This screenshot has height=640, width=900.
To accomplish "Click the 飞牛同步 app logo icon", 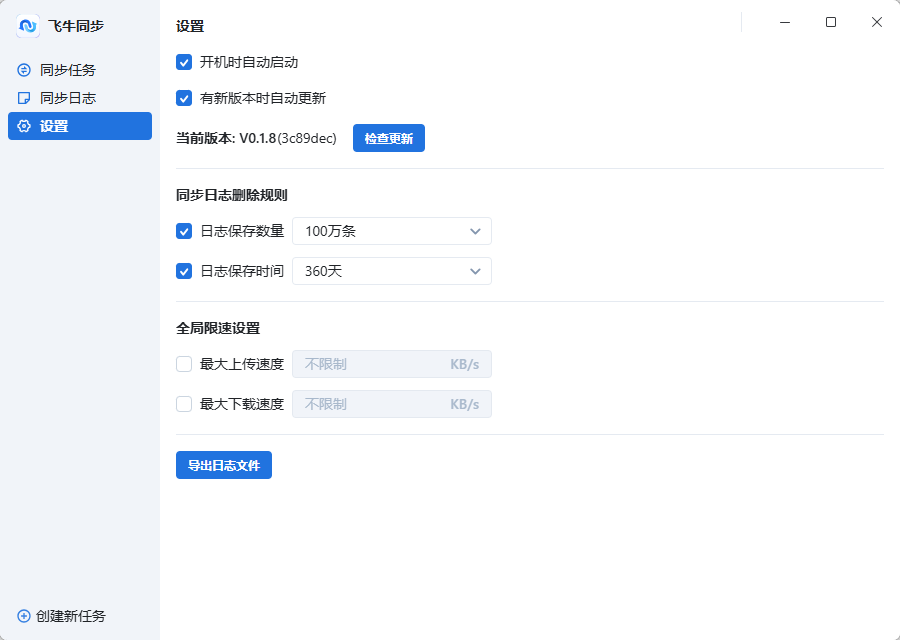I will pos(27,25).
